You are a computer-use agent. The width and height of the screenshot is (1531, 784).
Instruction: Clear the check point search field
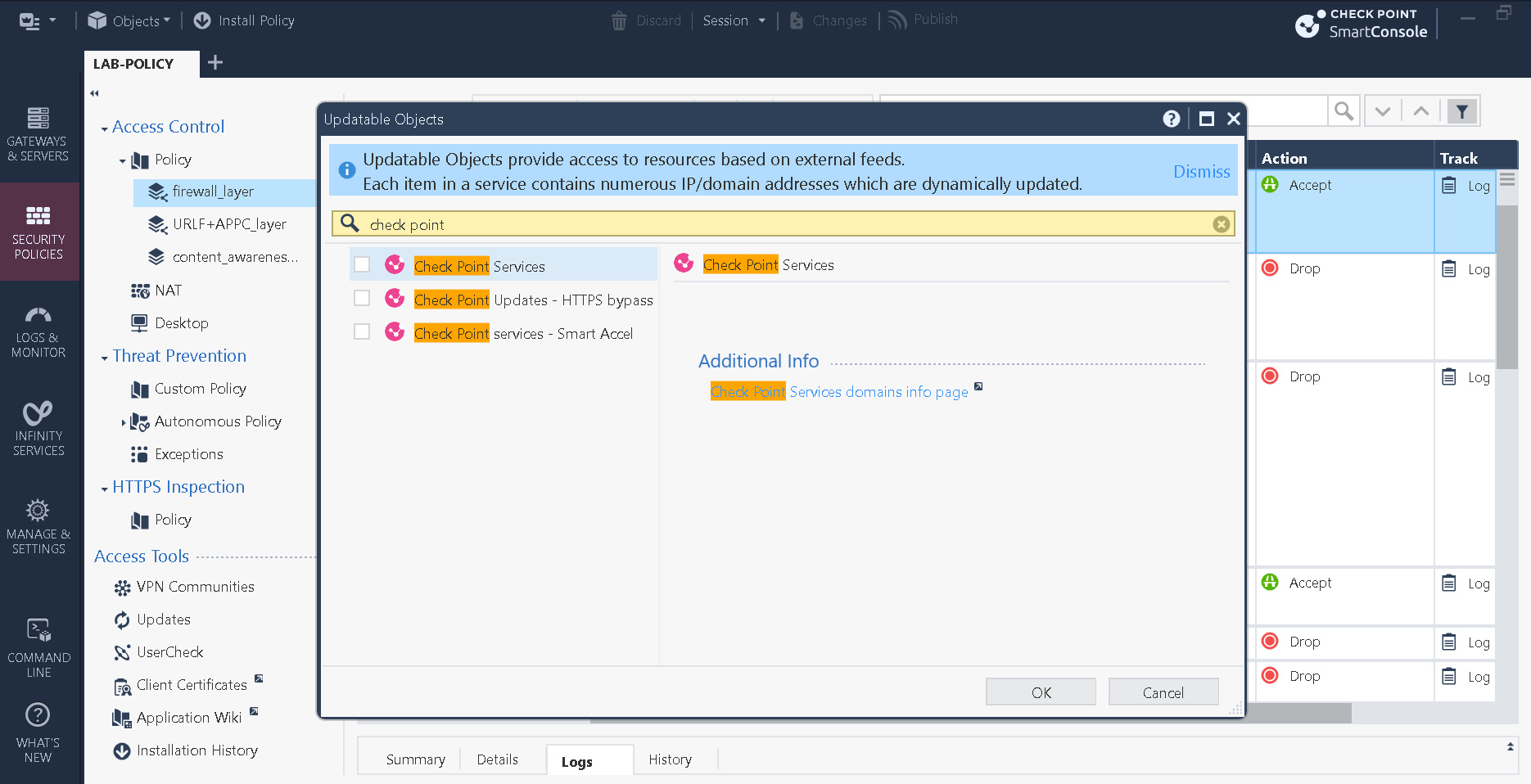1221,223
